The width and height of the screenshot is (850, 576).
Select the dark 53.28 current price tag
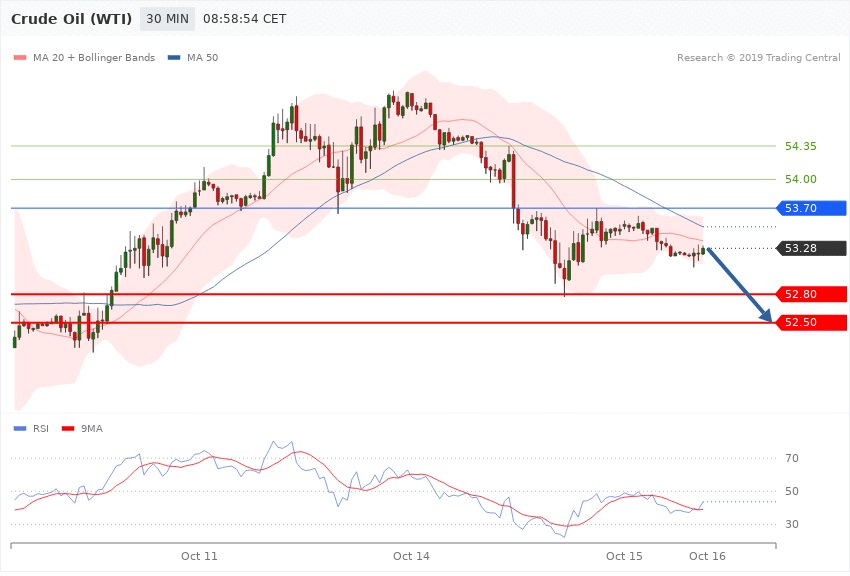(x=811, y=248)
